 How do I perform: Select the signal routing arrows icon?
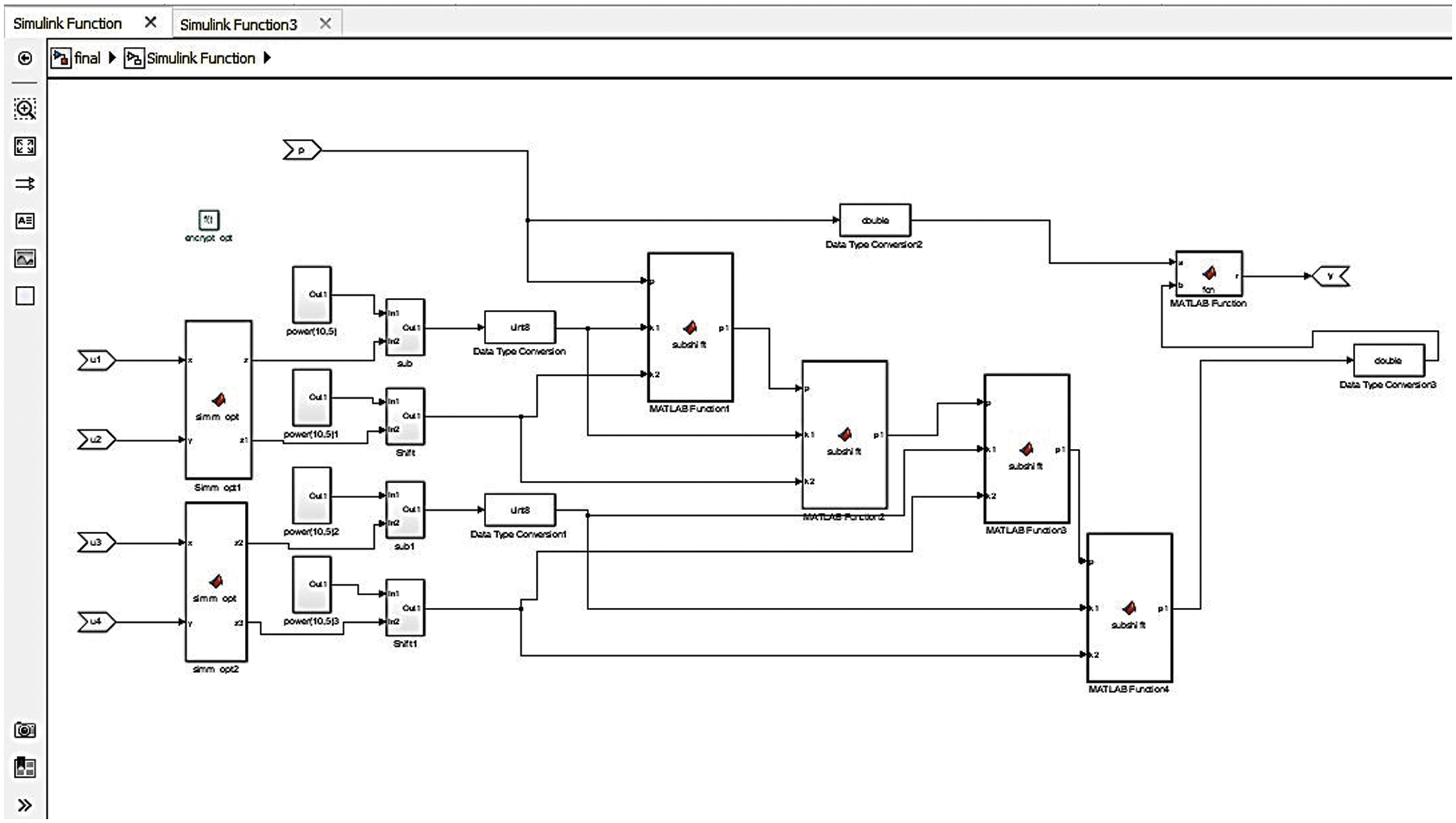[x=25, y=183]
